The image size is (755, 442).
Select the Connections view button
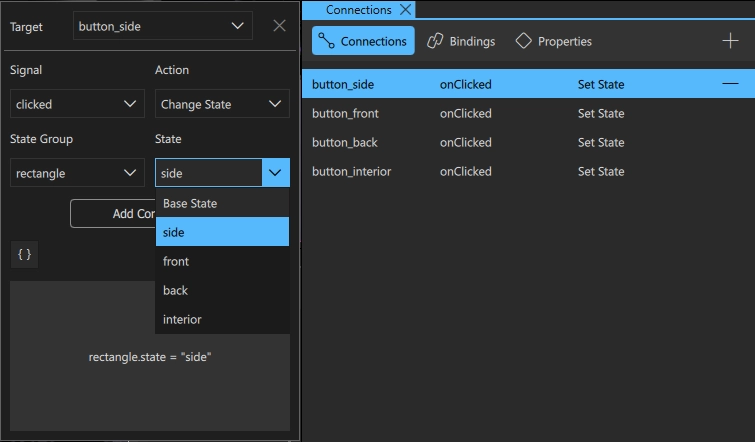[x=363, y=41]
